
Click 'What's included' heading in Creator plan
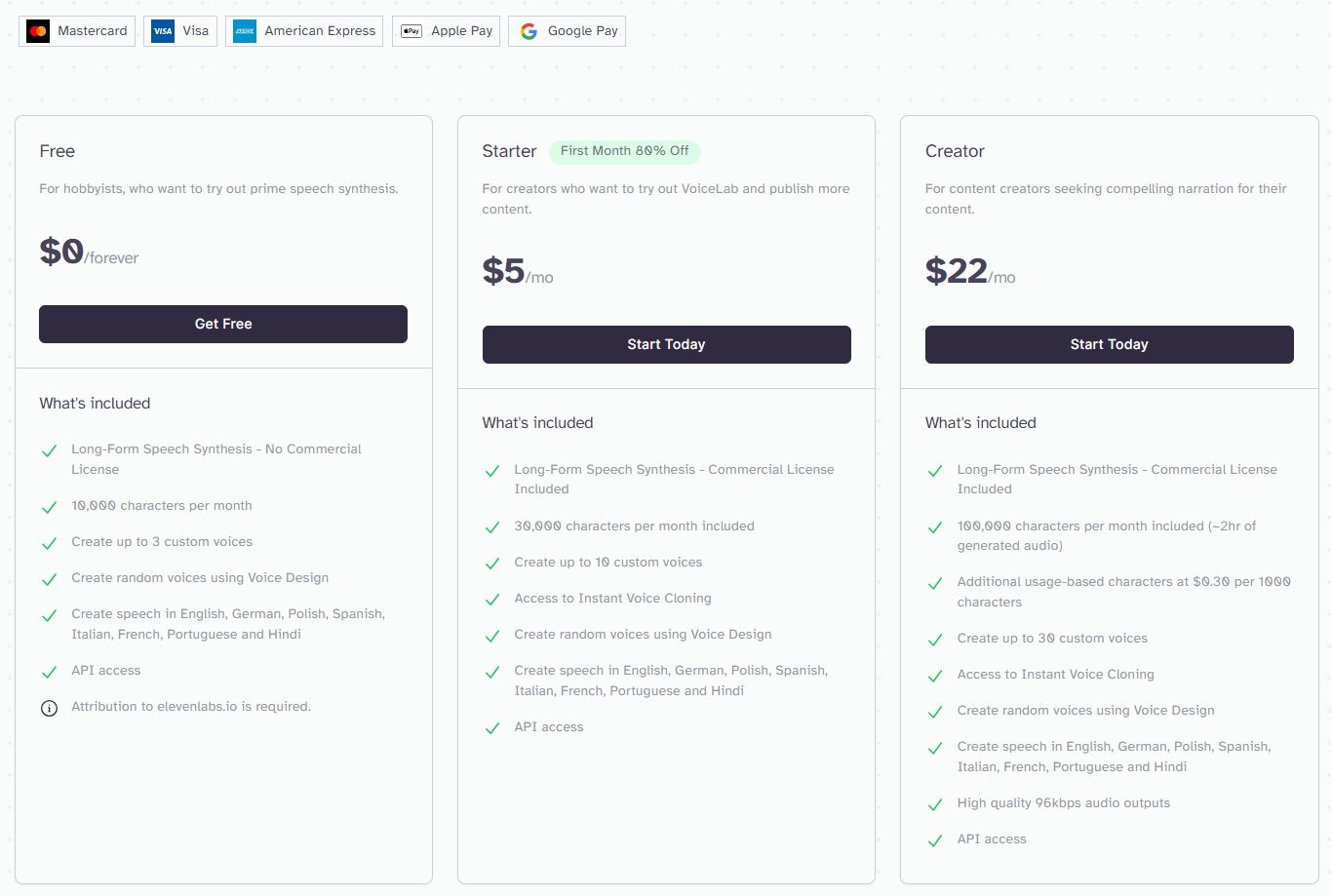point(981,423)
